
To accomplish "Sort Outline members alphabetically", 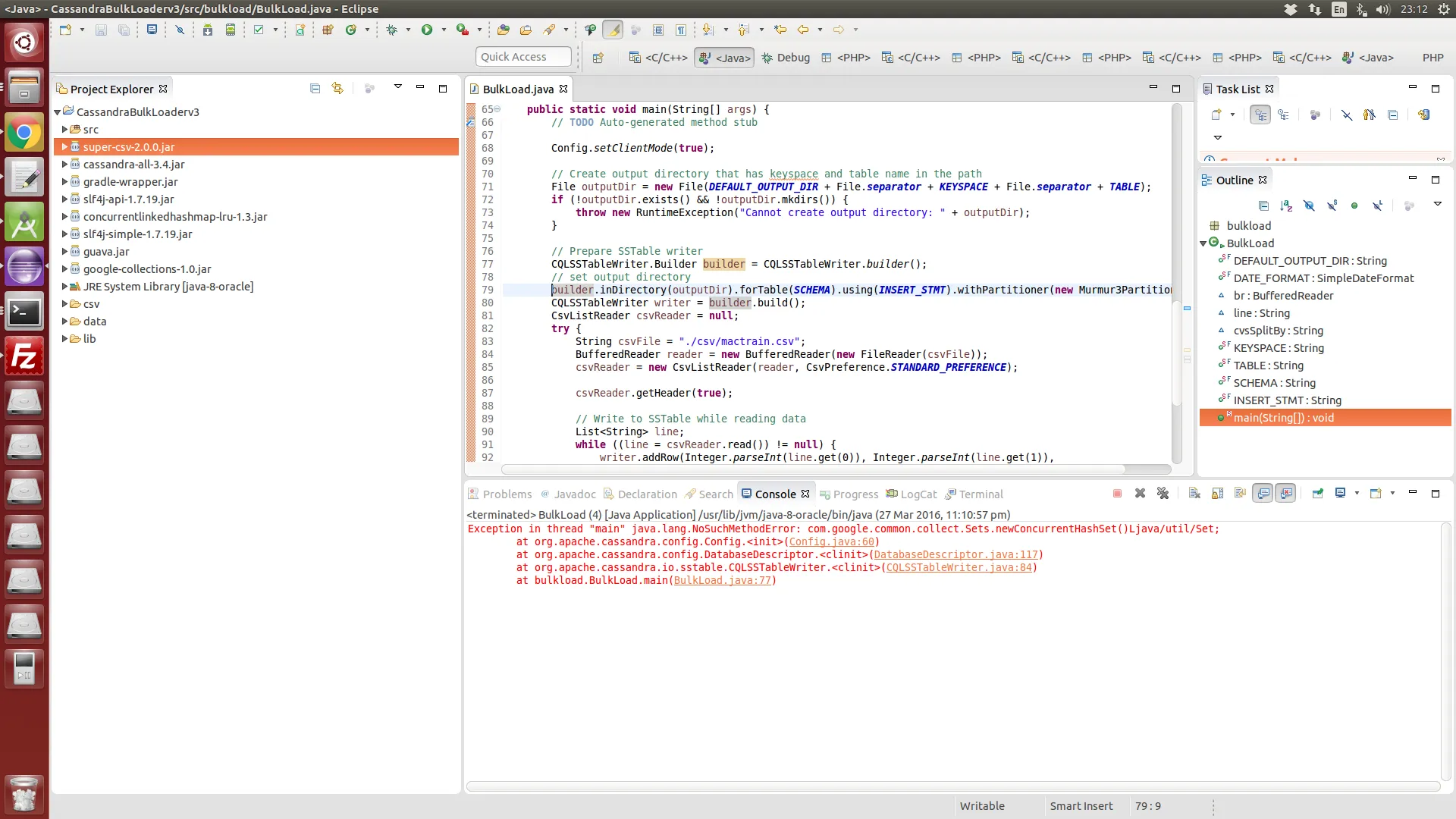I will (1286, 206).
